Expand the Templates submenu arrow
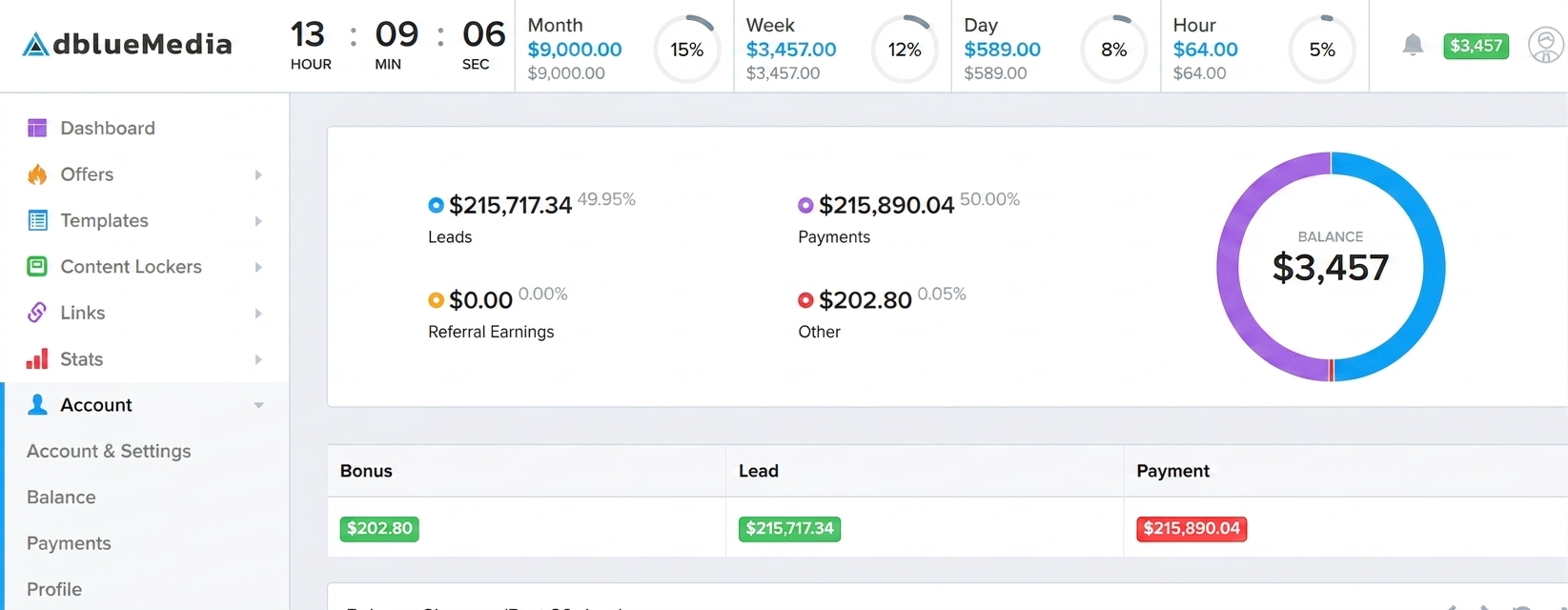 pos(258,221)
